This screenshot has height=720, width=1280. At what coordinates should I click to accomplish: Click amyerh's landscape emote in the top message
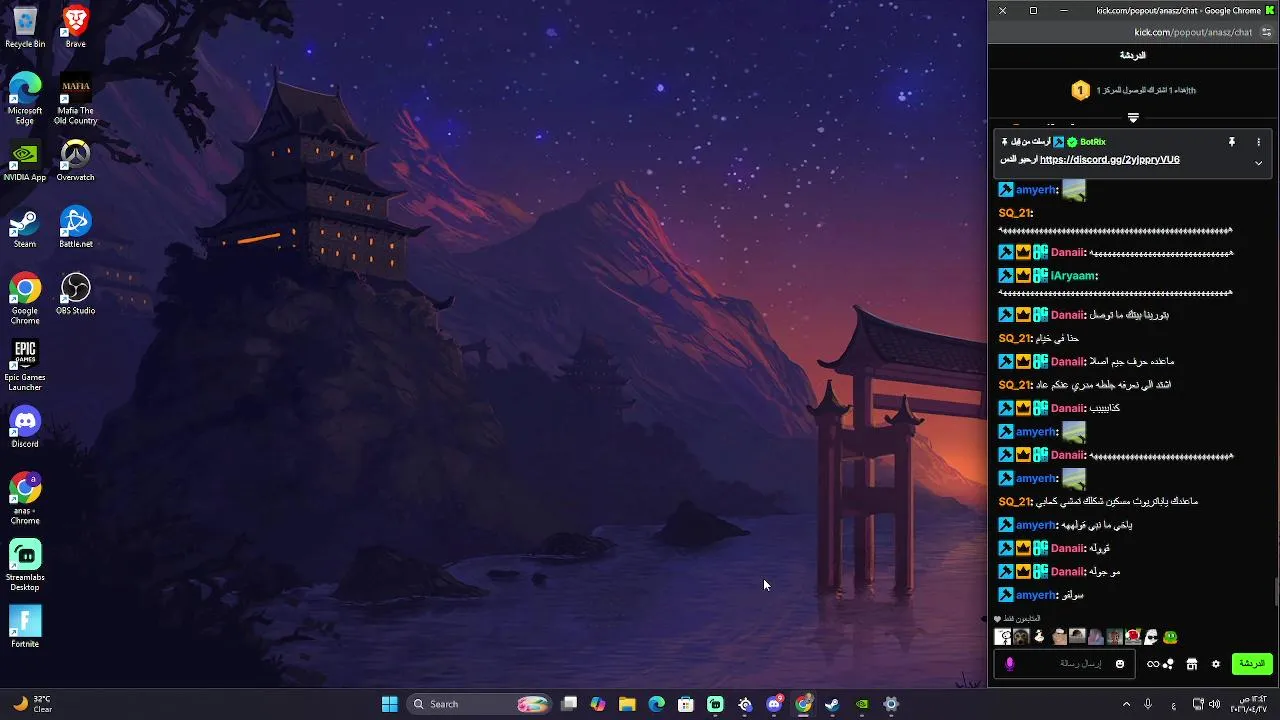coord(1074,190)
